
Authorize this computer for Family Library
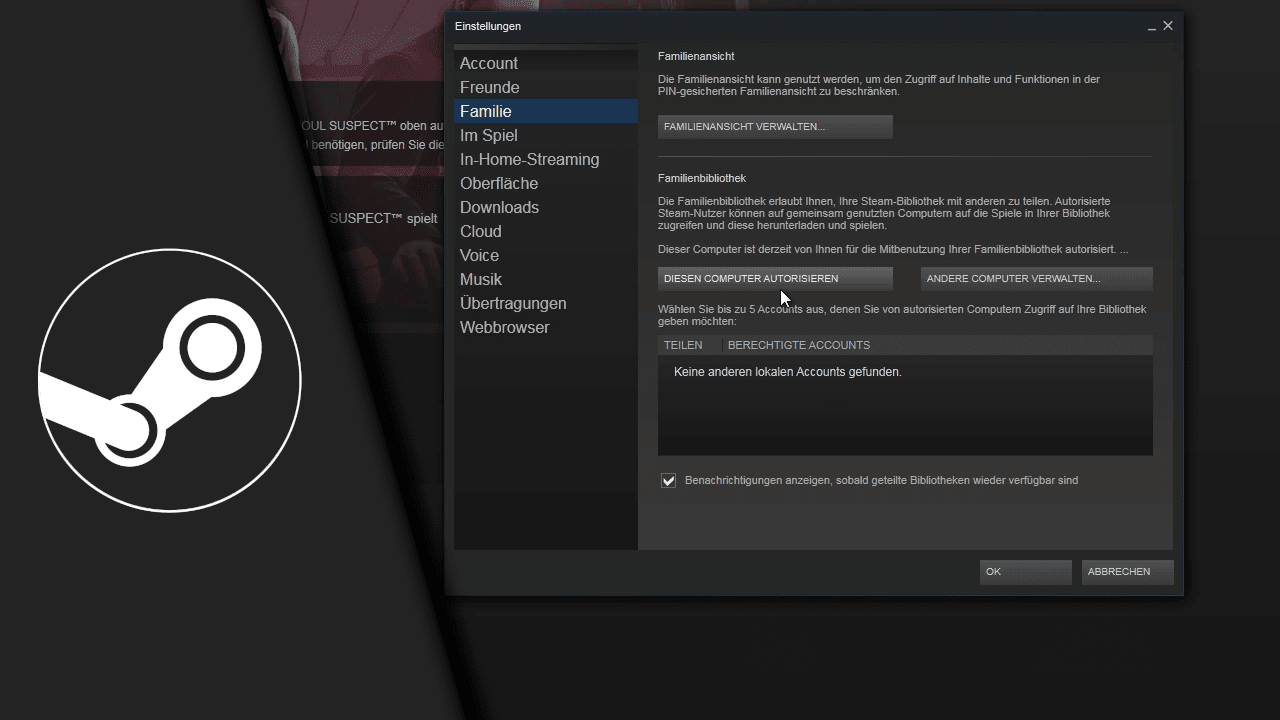775,278
